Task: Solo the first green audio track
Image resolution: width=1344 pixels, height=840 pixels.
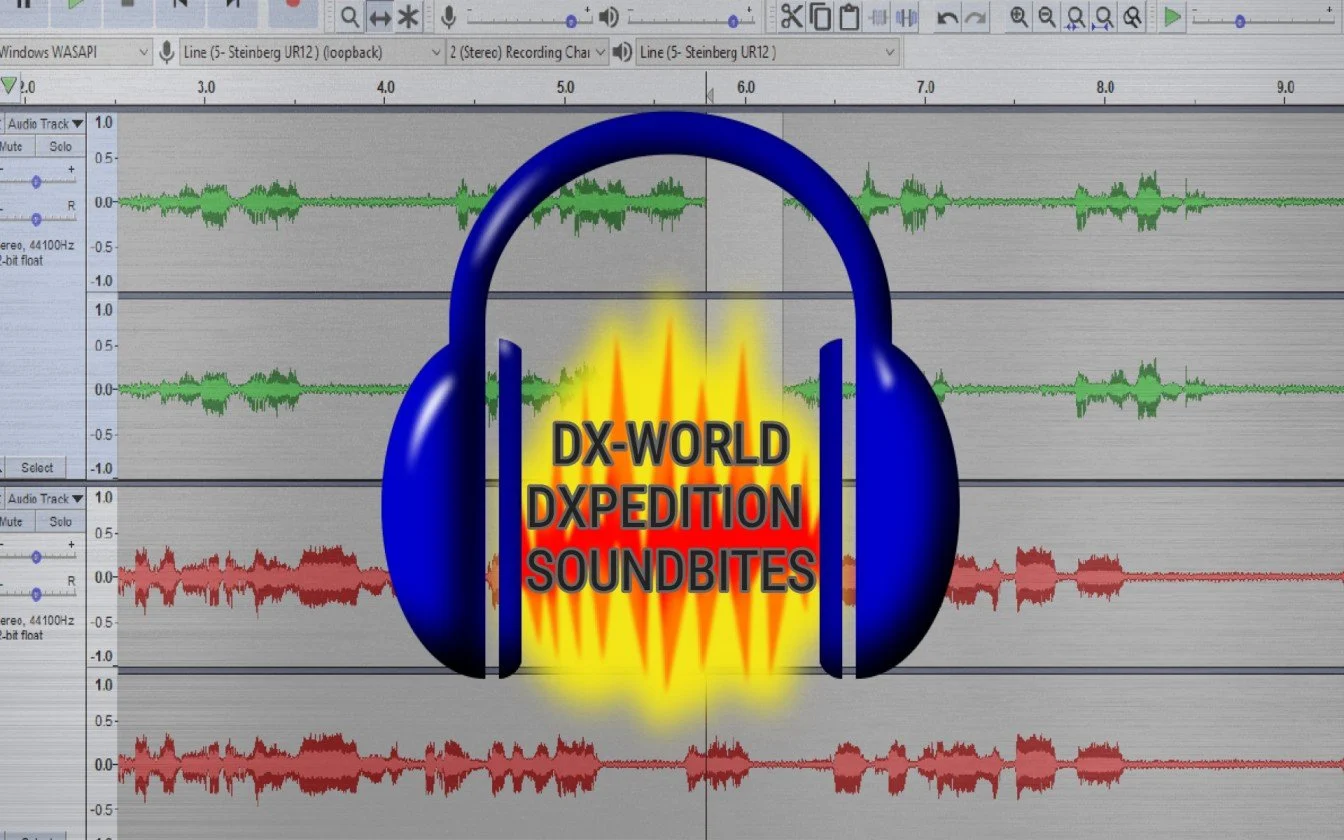Action: point(60,147)
